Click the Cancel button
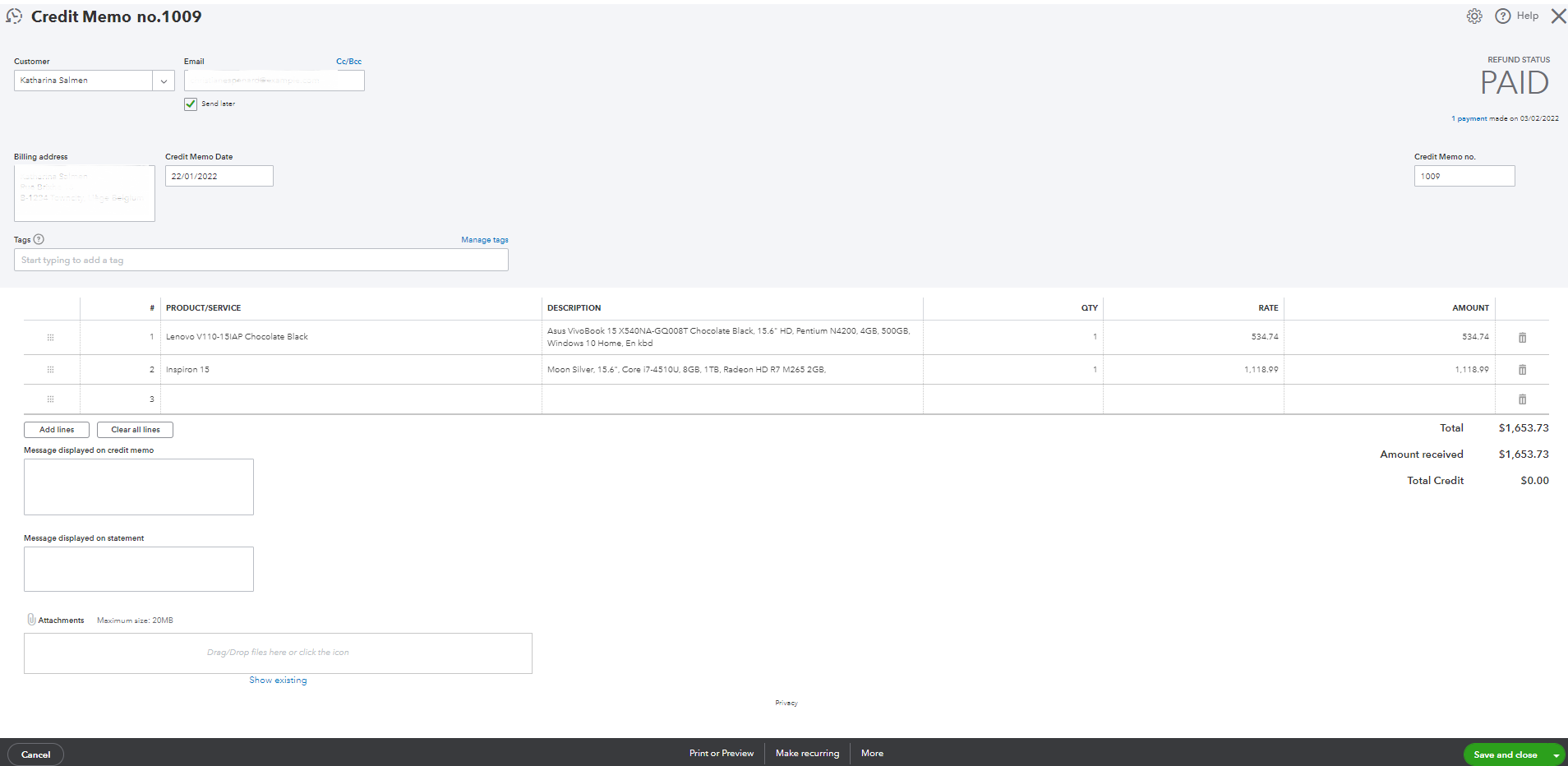This screenshot has height=766, width=1568. pyautogui.click(x=35, y=754)
